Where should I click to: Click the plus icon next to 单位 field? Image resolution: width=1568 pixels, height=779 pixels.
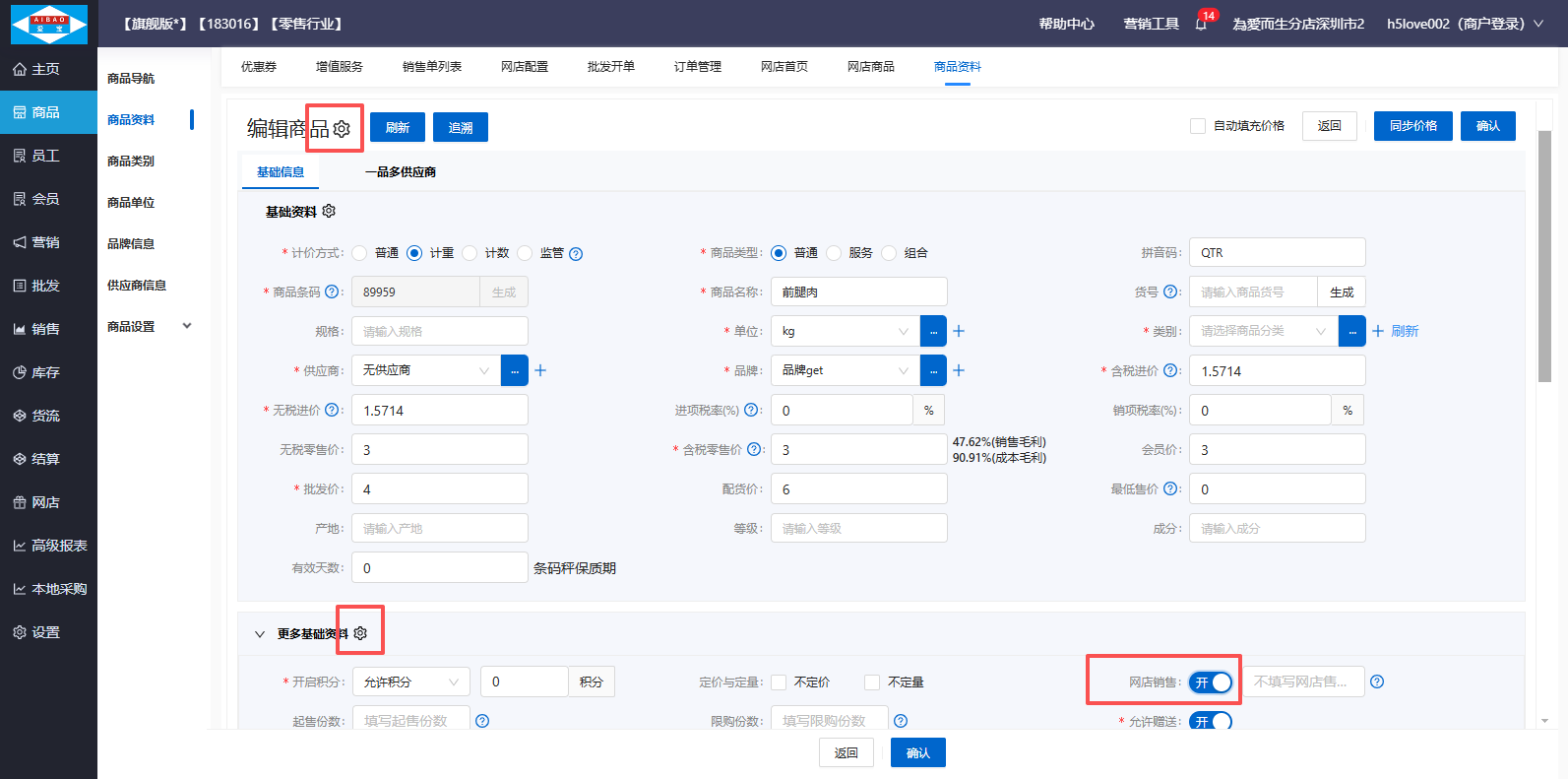[x=959, y=332]
